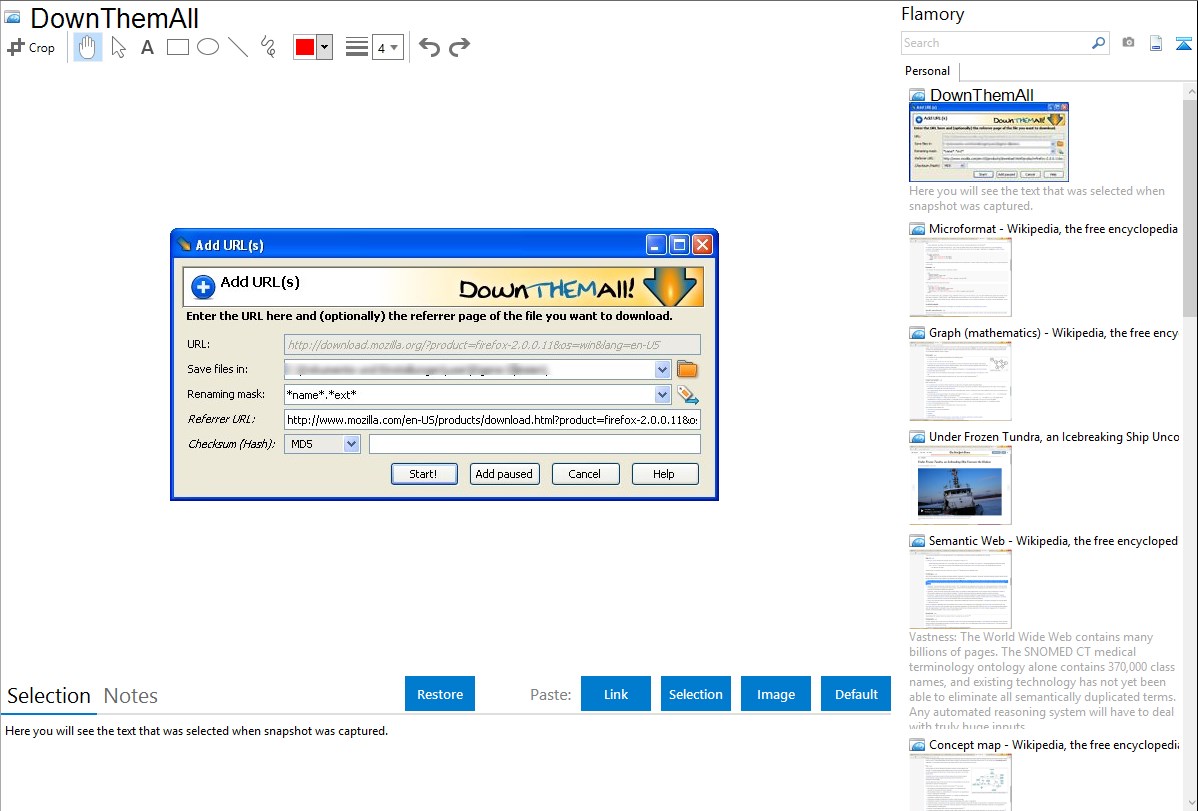Click the Renaming mask text field
The image size is (1198, 811).
pyautogui.click(x=469, y=394)
